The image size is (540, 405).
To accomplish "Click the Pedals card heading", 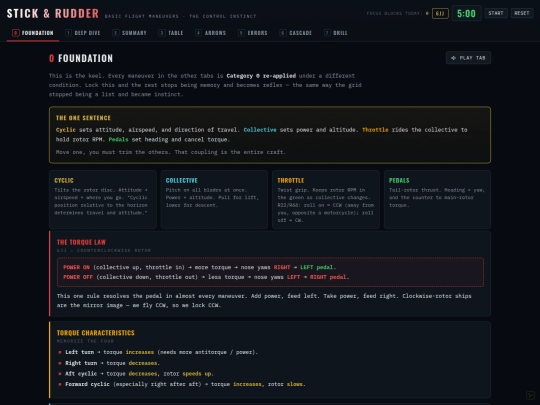I will (399, 180).
